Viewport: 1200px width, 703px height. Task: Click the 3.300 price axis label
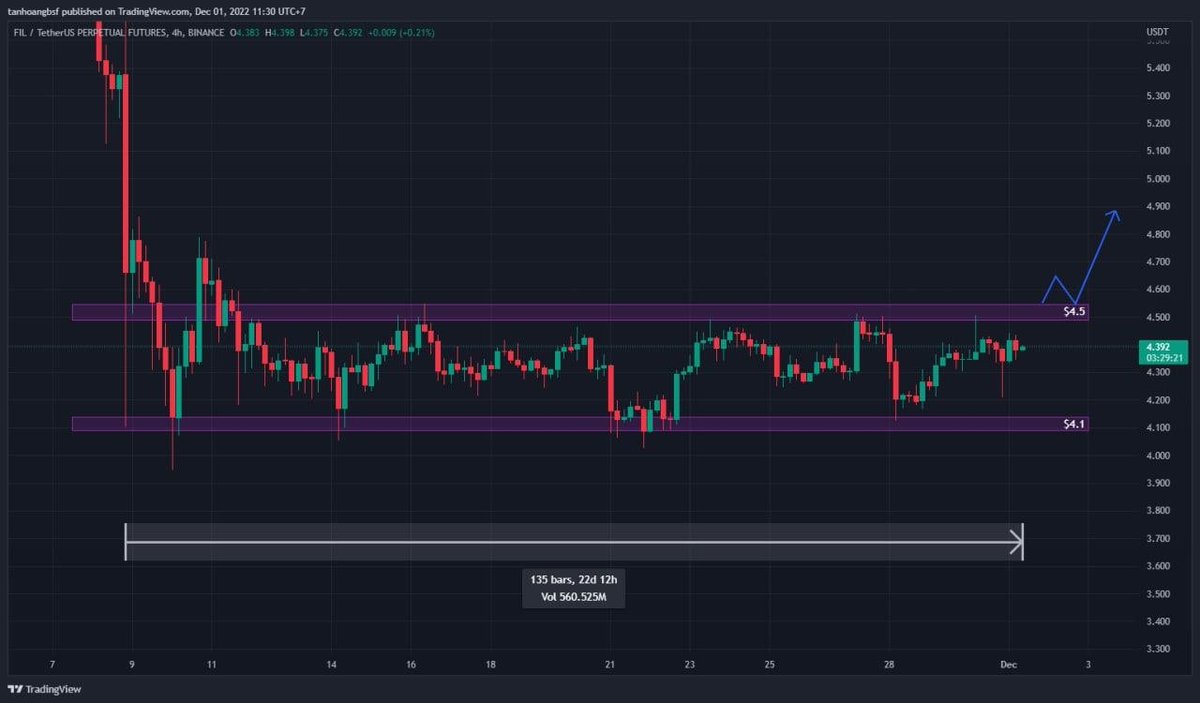point(1158,649)
